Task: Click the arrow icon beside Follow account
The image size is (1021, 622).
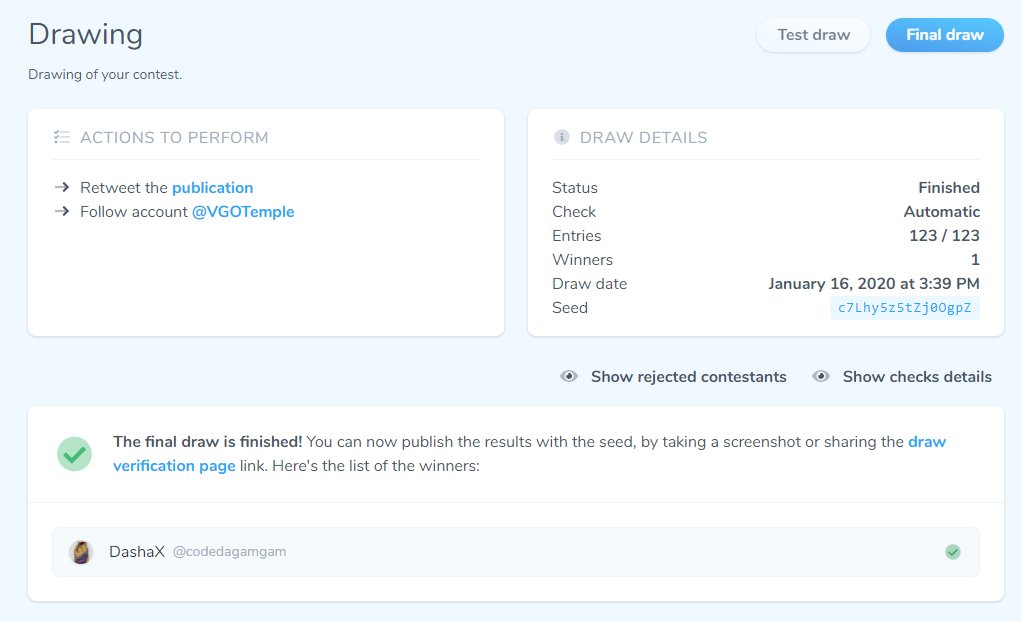Action: [62, 211]
